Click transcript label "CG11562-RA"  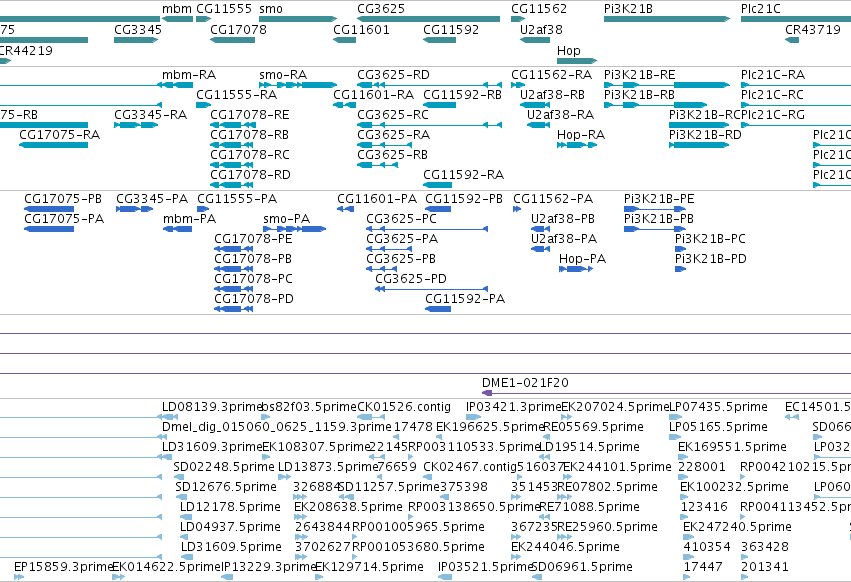pos(551,74)
